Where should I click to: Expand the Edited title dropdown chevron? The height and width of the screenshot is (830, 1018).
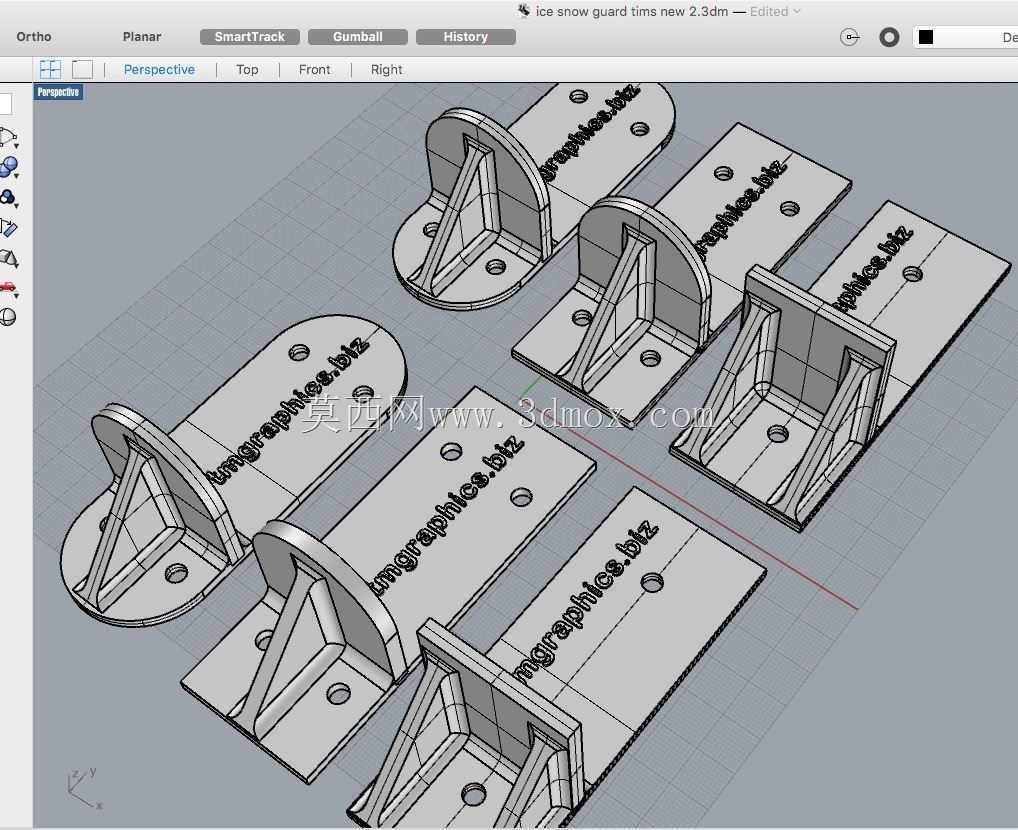(797, 11)
